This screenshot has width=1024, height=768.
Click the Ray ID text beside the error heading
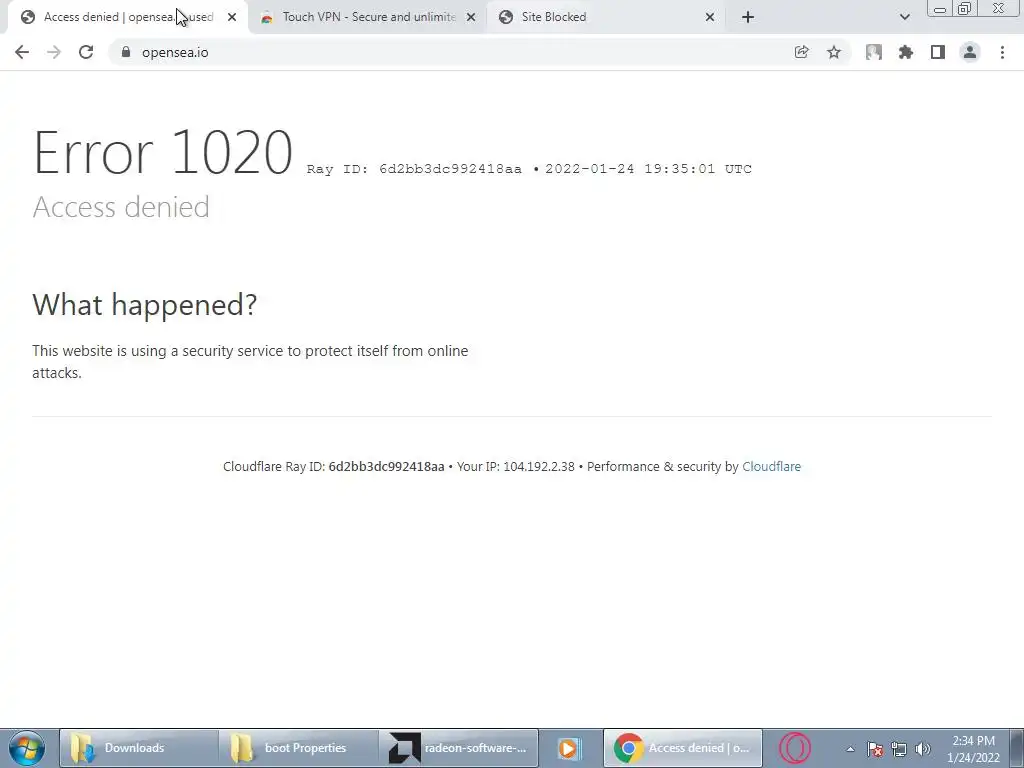[414, 169]
